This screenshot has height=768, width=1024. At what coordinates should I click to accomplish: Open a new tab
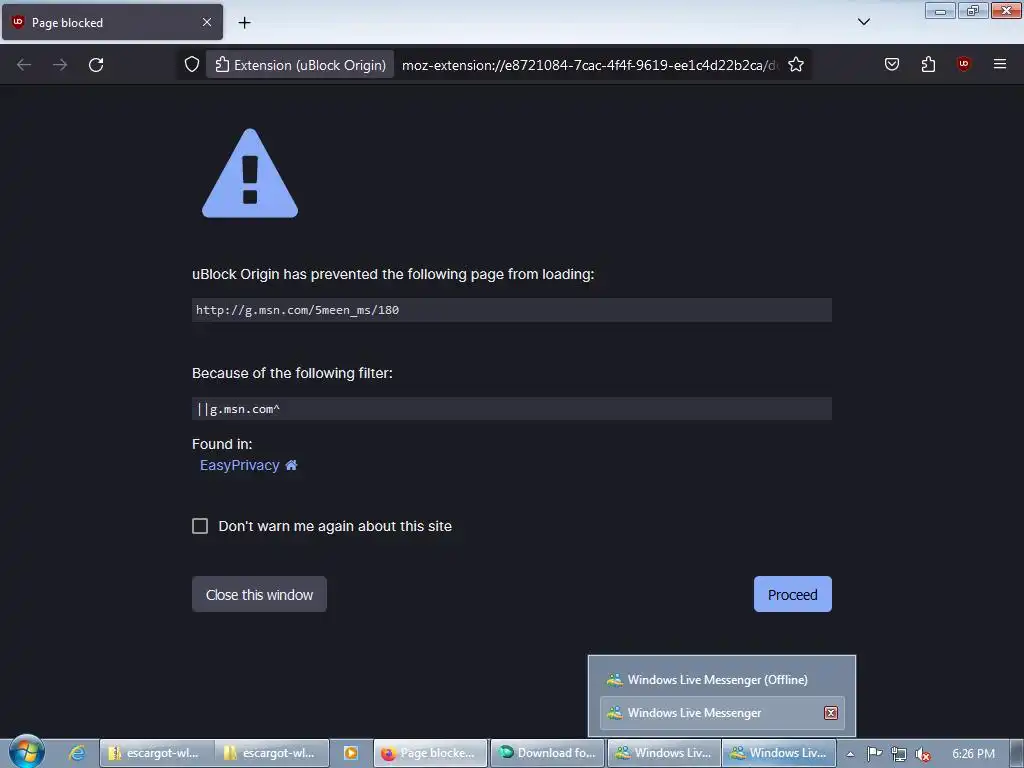tap(244, 22)
